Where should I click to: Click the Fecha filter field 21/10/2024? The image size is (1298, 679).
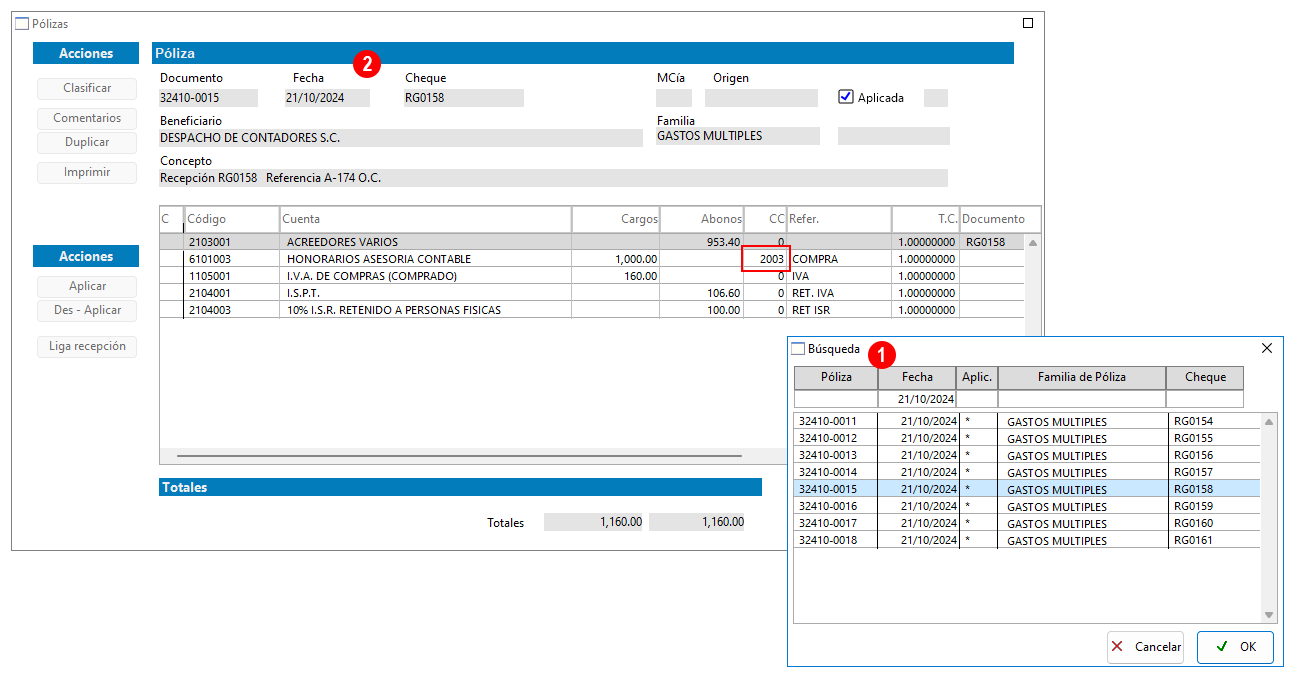[x=917, y=399]
